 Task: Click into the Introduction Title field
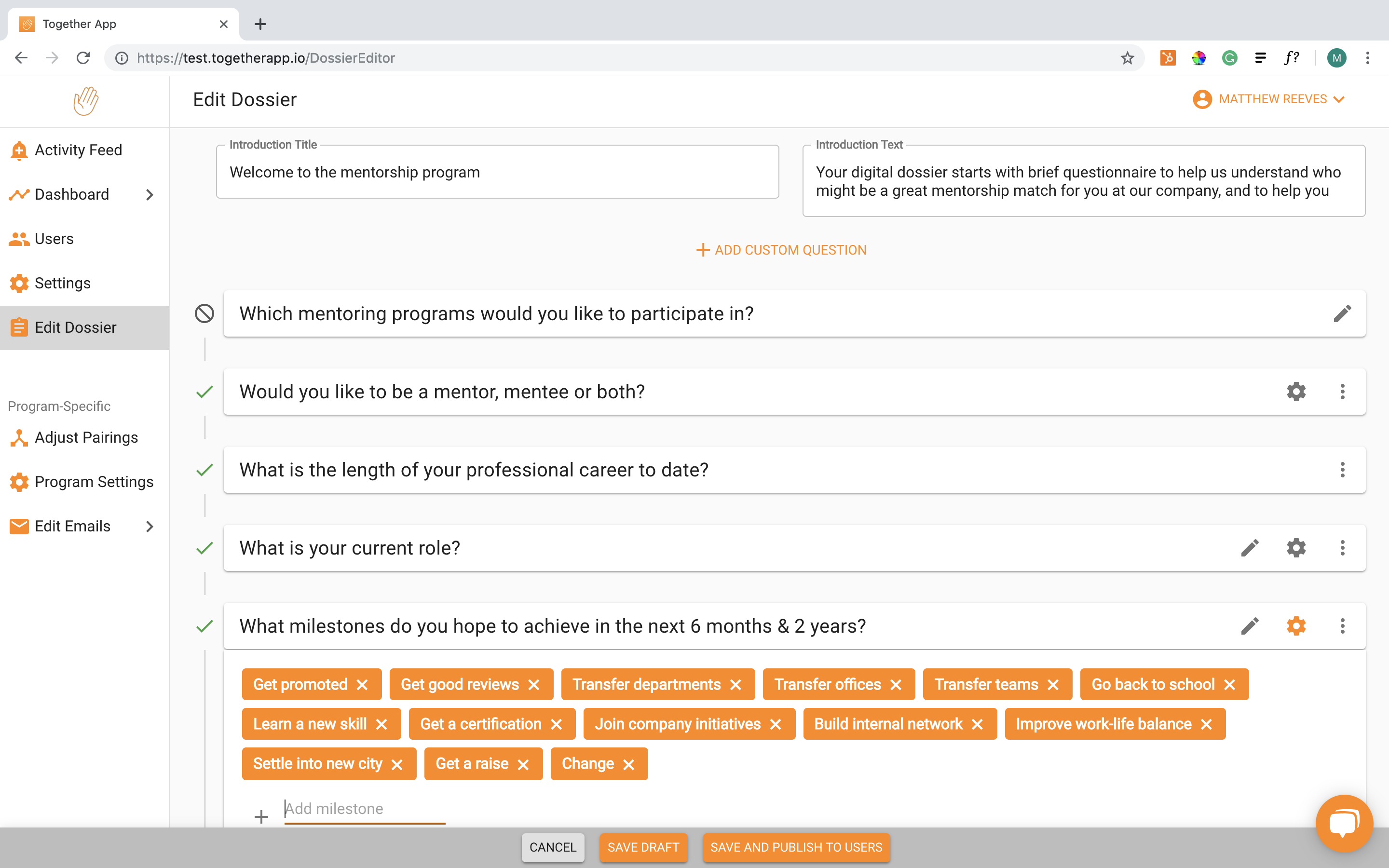click(x=497, y=172)
